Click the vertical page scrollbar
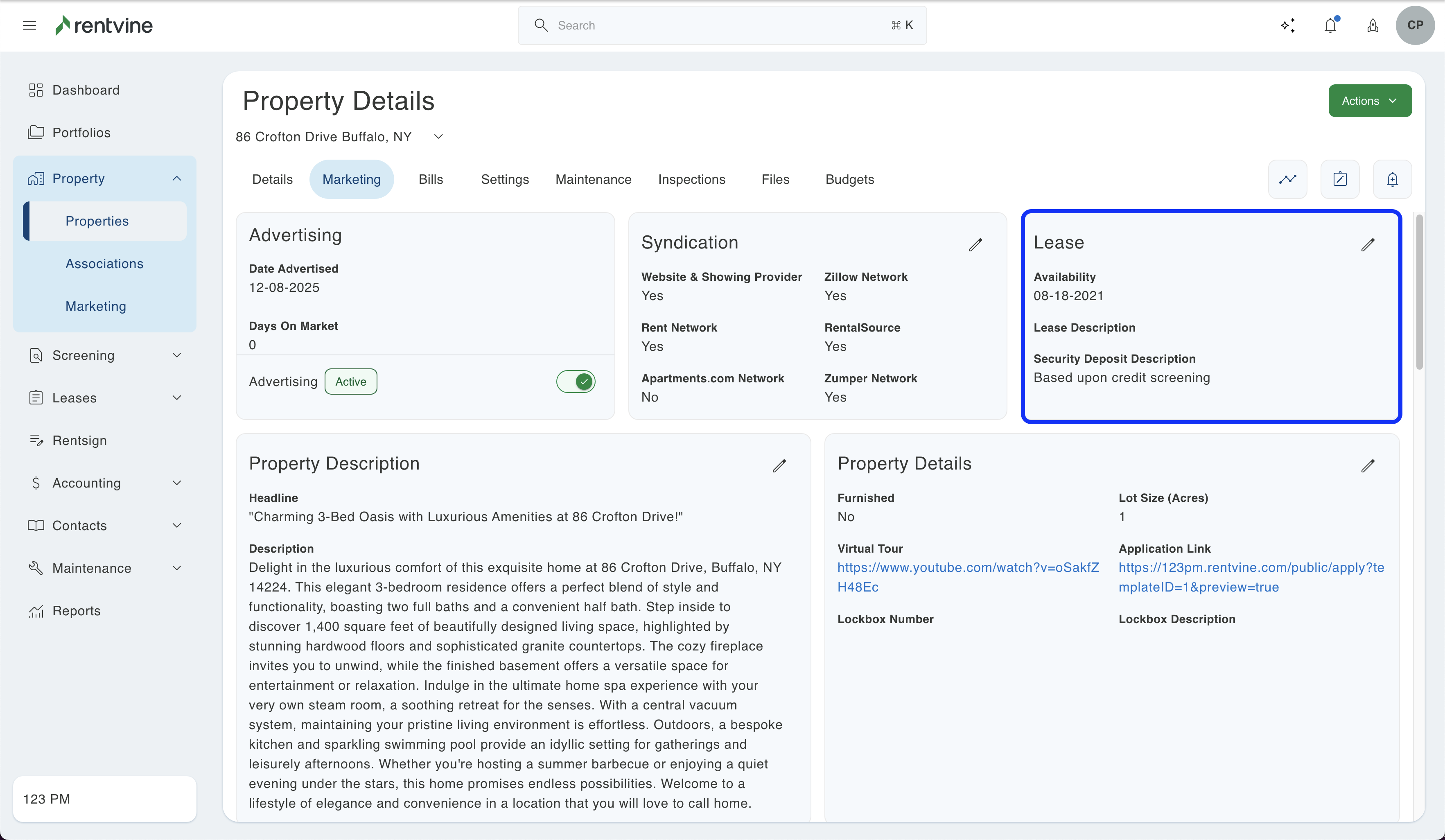1445x840 pixels. click(x=1419, y=292)
